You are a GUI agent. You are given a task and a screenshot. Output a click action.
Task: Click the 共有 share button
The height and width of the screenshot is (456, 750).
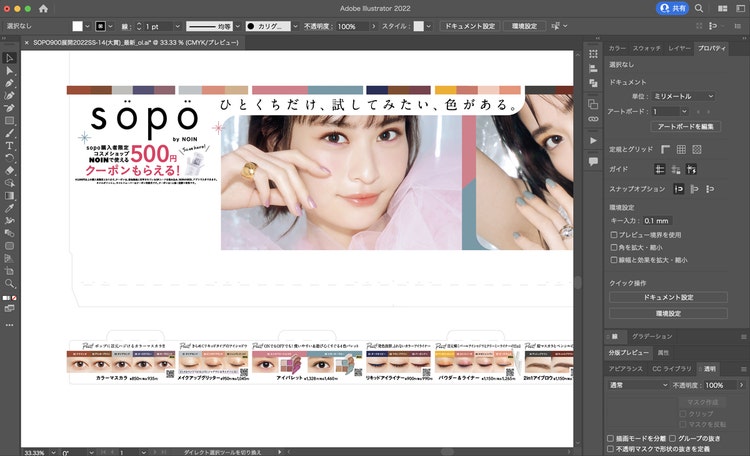coord(672,8)
